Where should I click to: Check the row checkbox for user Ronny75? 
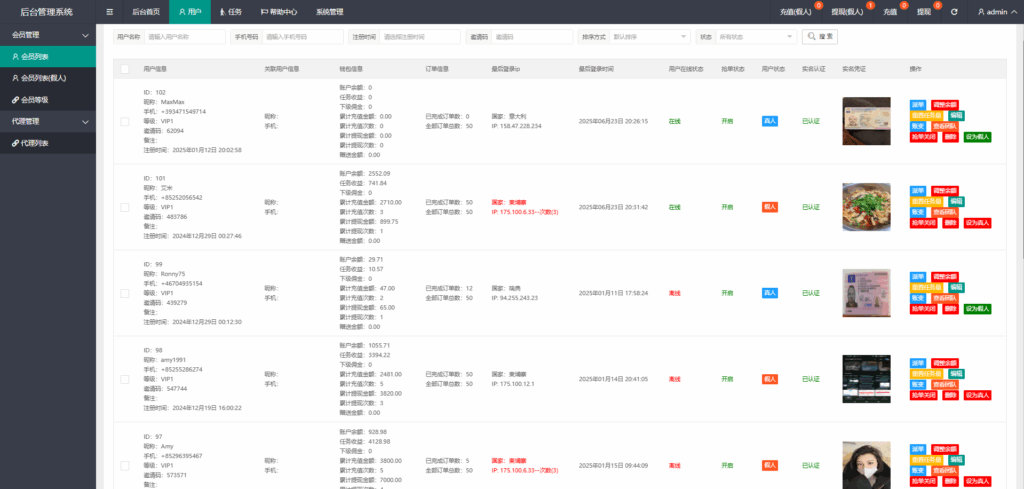pos(124,293)
